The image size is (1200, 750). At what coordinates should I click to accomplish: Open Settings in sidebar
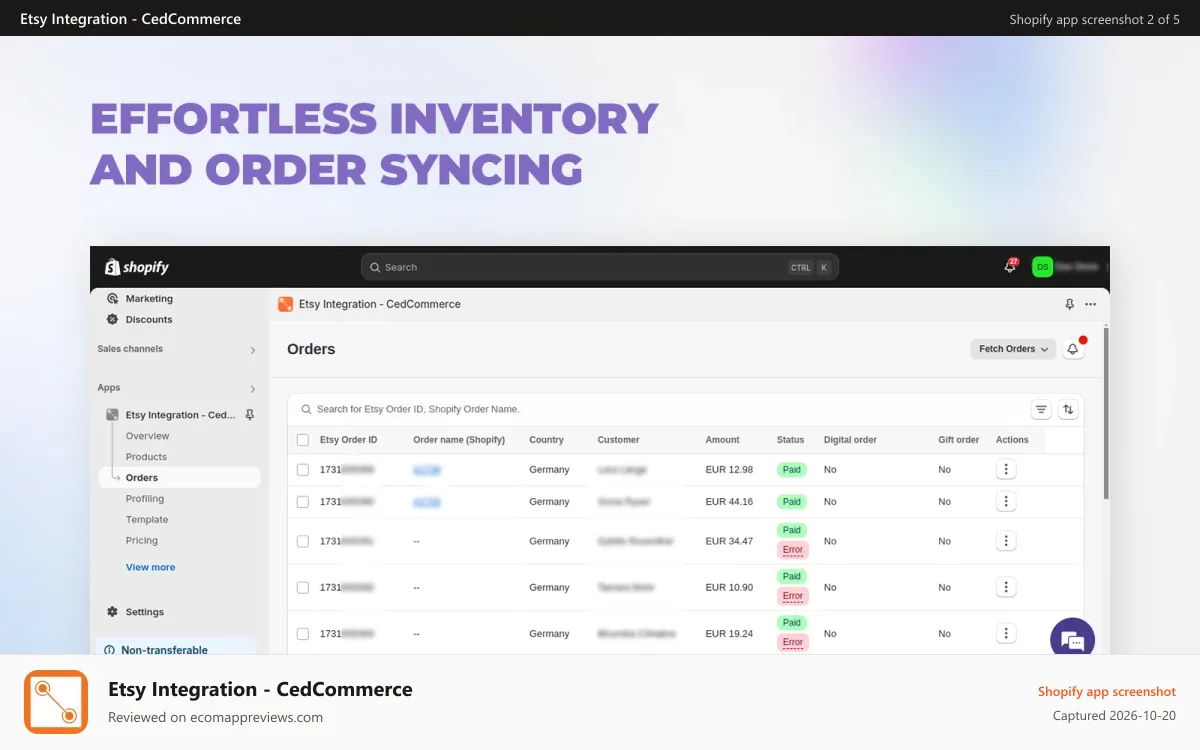(x=145, y=612)
